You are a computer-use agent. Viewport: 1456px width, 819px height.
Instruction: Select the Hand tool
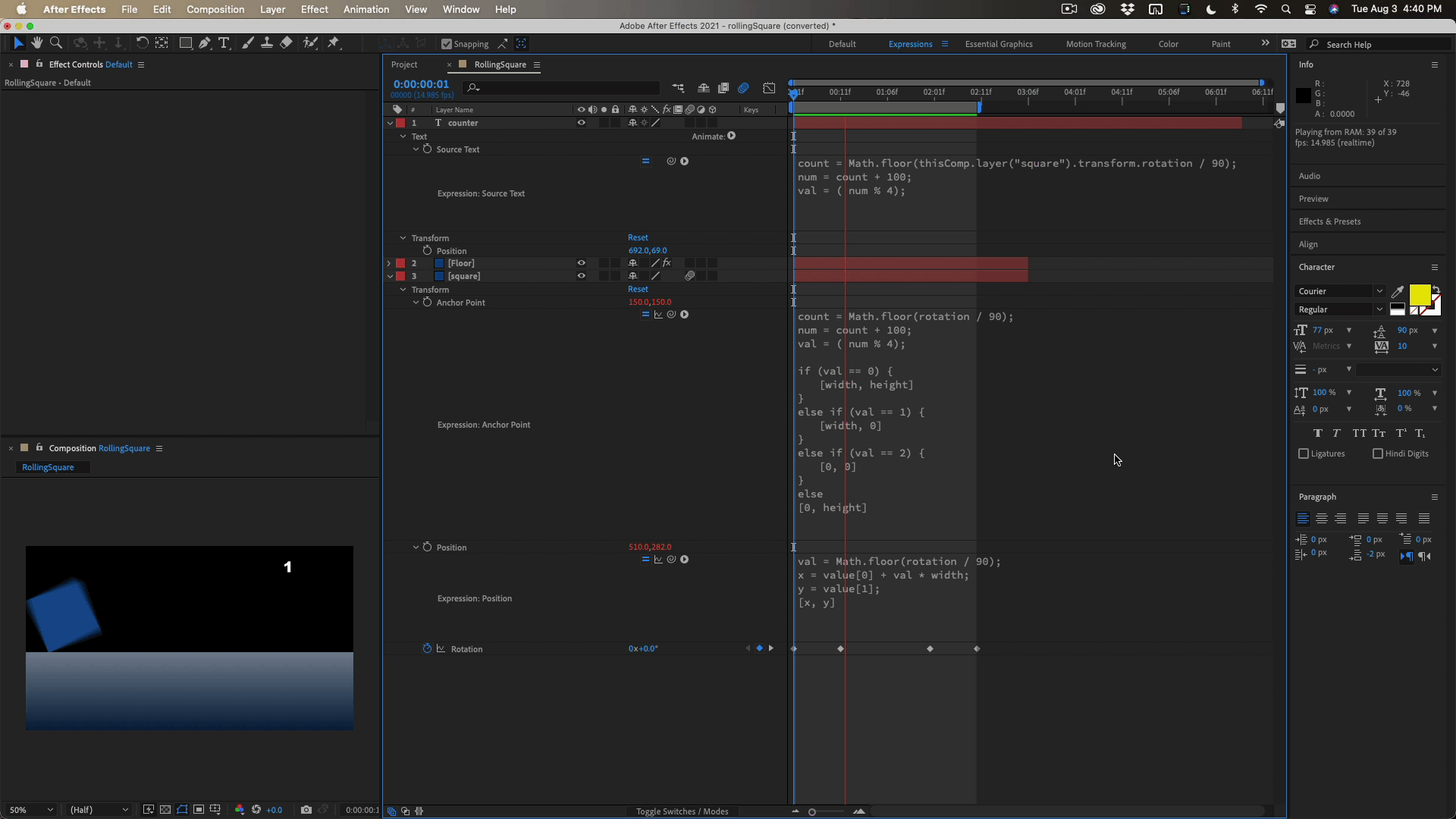pos(36,43)
